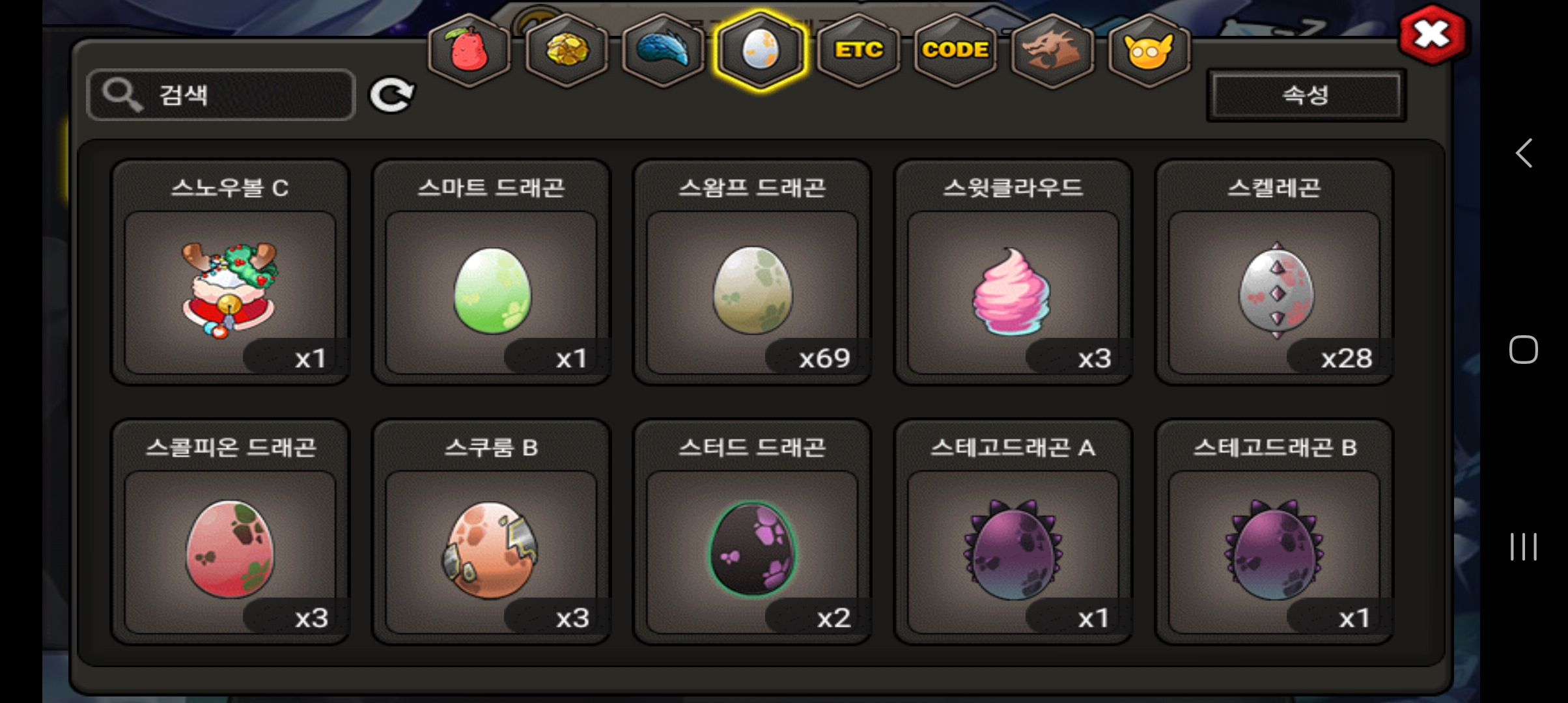
Task: Select the yellow horned mask tab
Action: coord(1149,51)
